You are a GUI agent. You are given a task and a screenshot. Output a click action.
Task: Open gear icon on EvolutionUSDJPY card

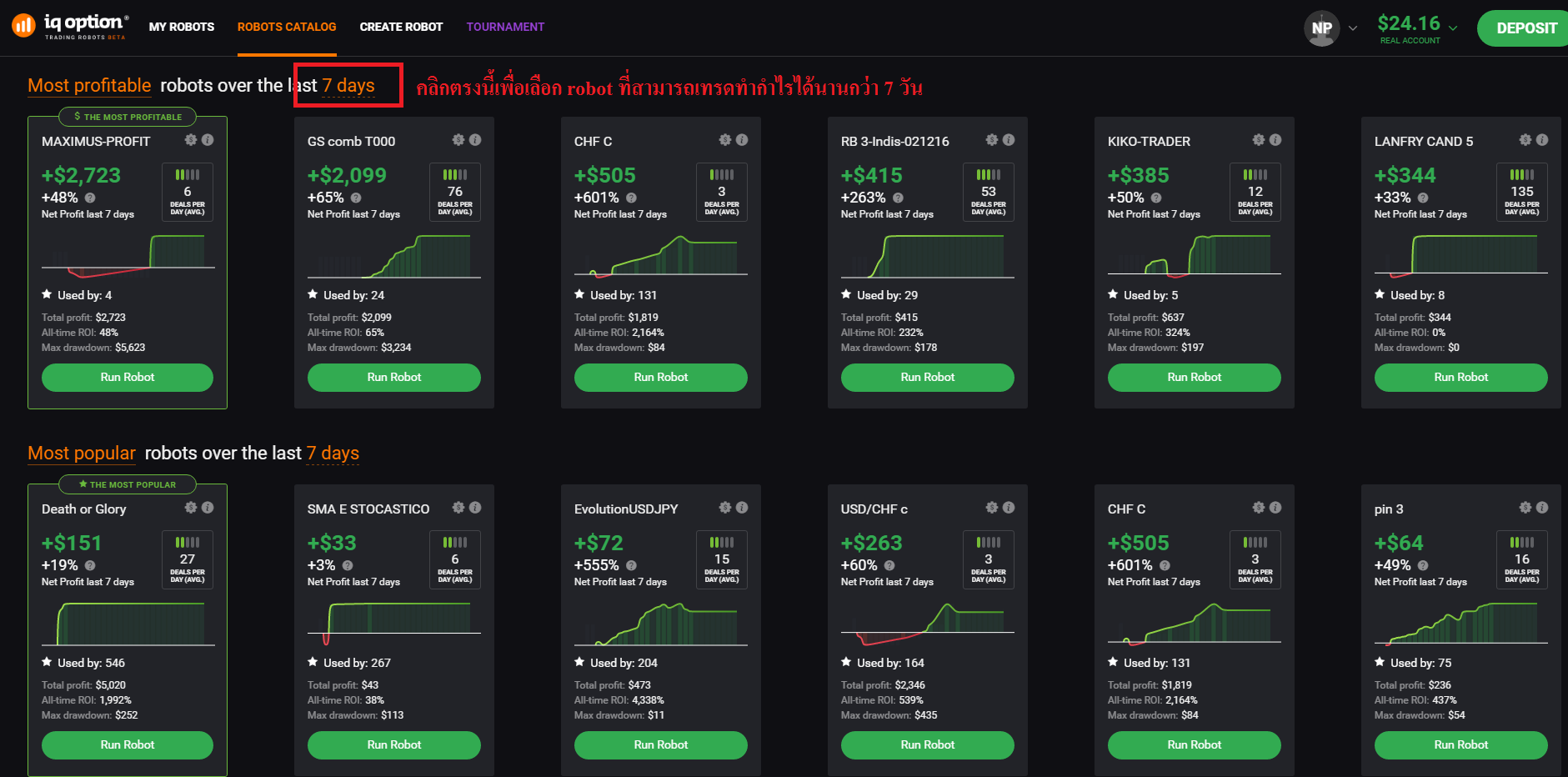pyautogui.click(x=725, y=508)
